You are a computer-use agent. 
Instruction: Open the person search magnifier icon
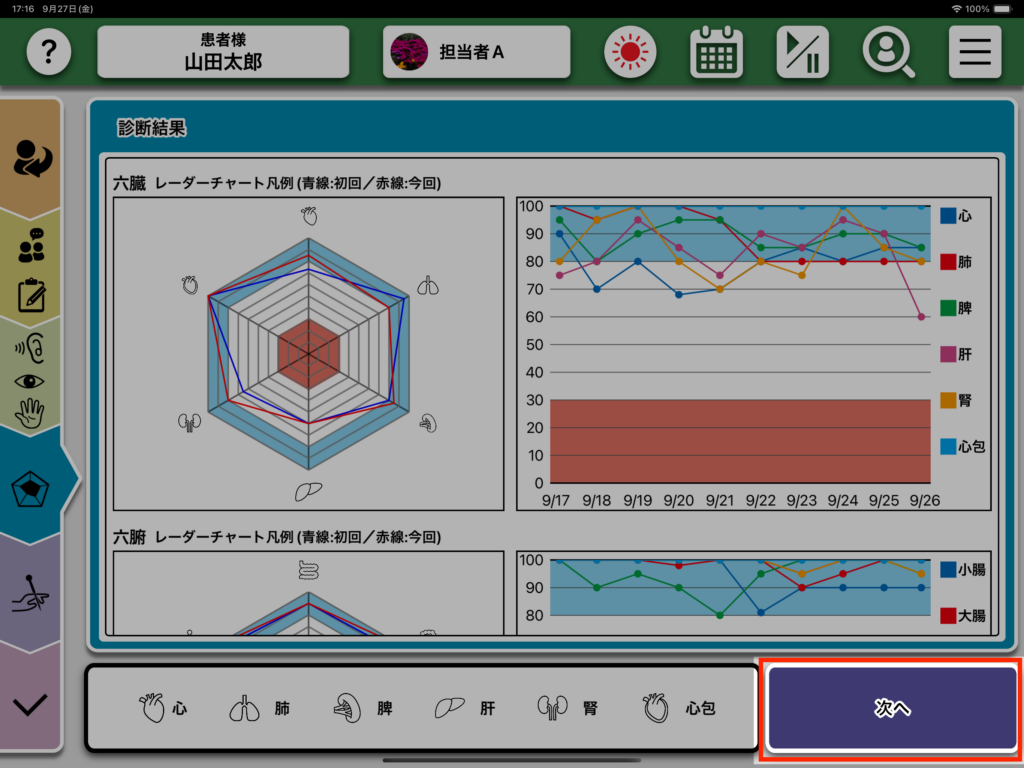click(888, 52)
